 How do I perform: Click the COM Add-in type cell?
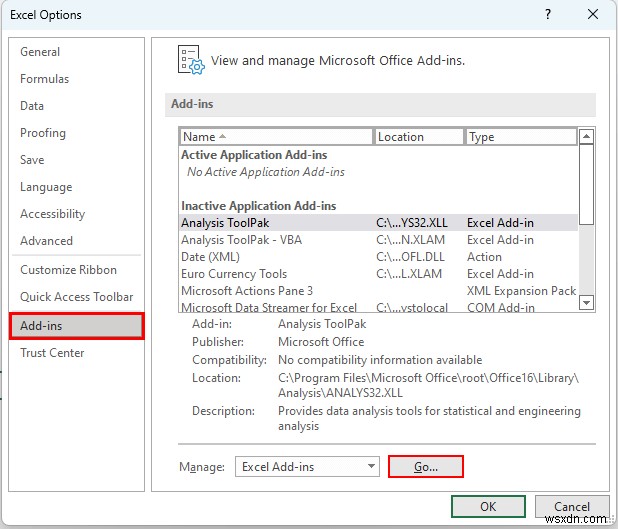[501, 307]
